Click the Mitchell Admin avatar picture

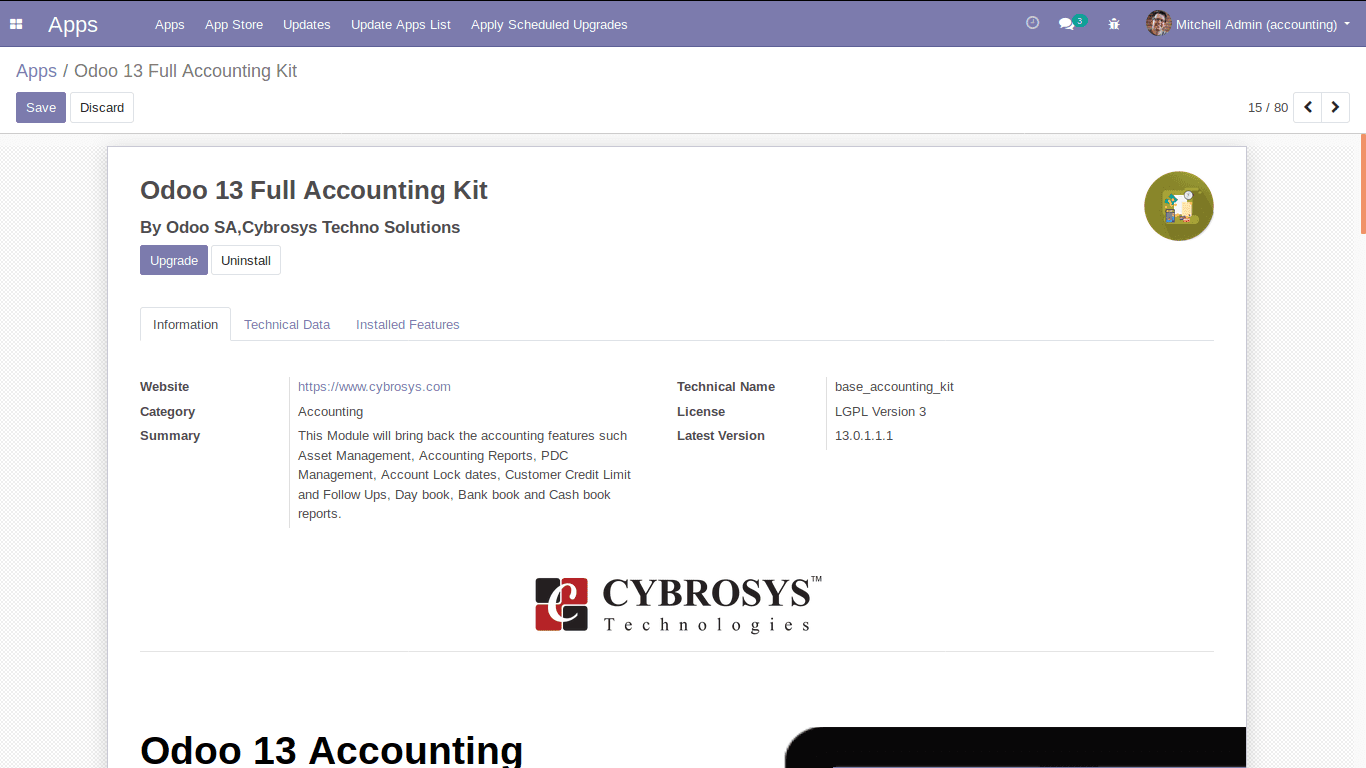click(1159, 24)
